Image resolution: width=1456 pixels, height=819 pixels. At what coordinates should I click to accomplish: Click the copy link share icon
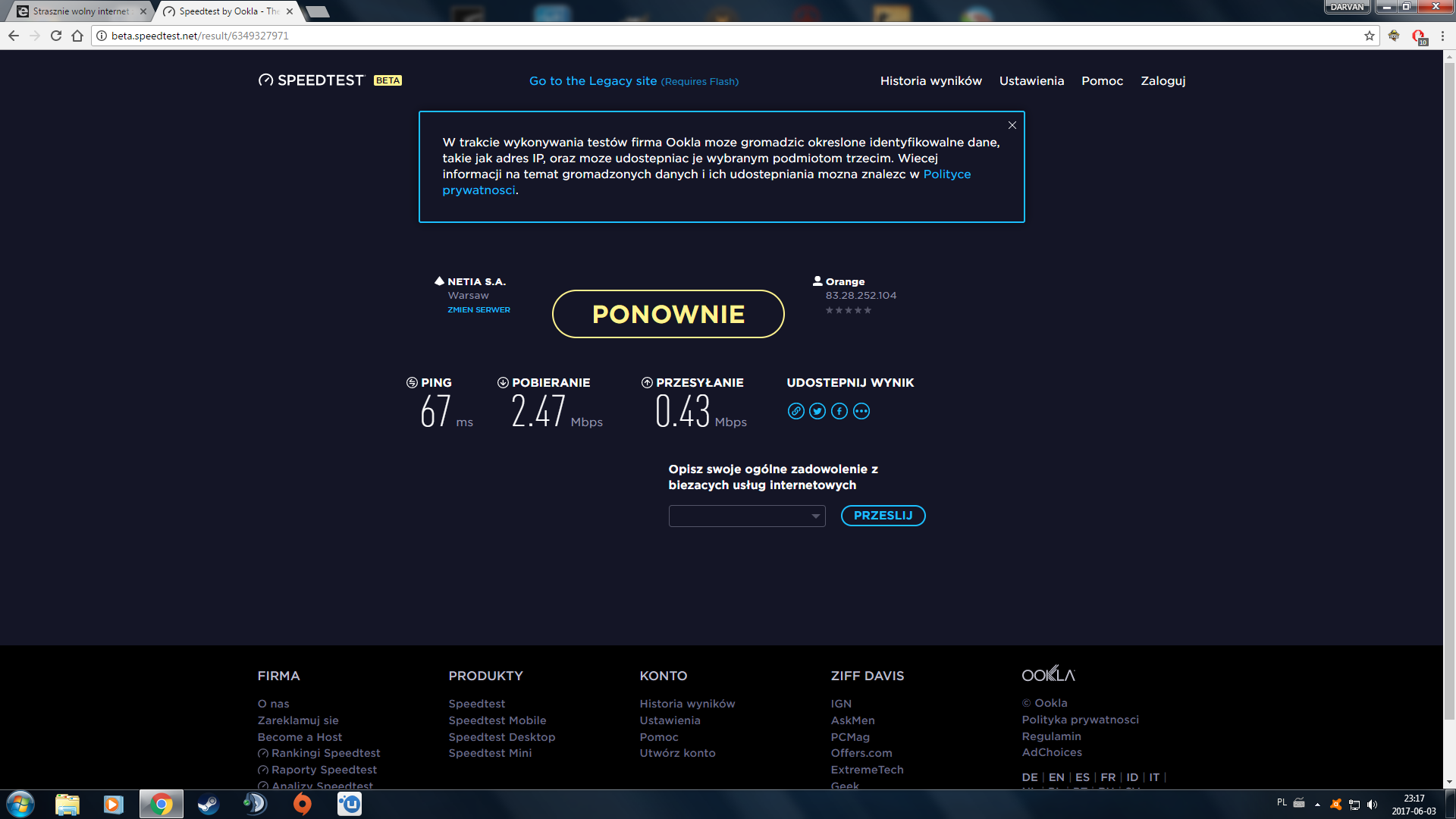pos(795,411)
